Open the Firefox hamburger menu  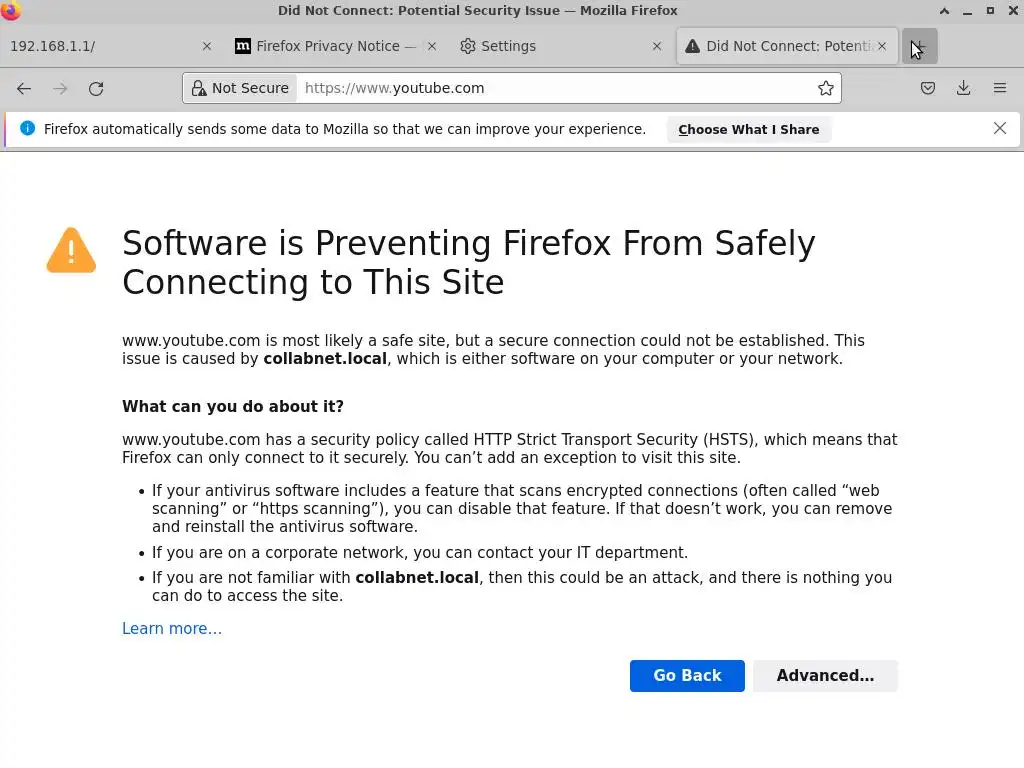(1000, 88)
